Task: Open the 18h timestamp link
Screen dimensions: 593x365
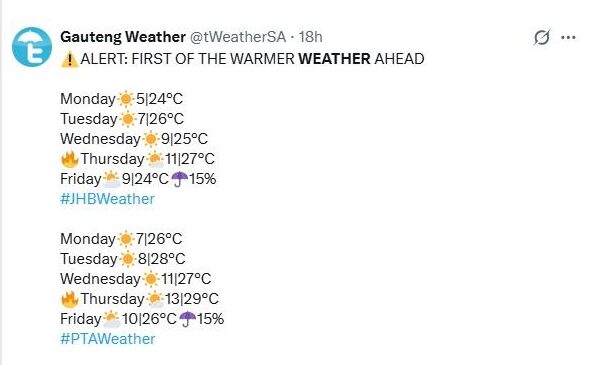Action: (310, 37)
